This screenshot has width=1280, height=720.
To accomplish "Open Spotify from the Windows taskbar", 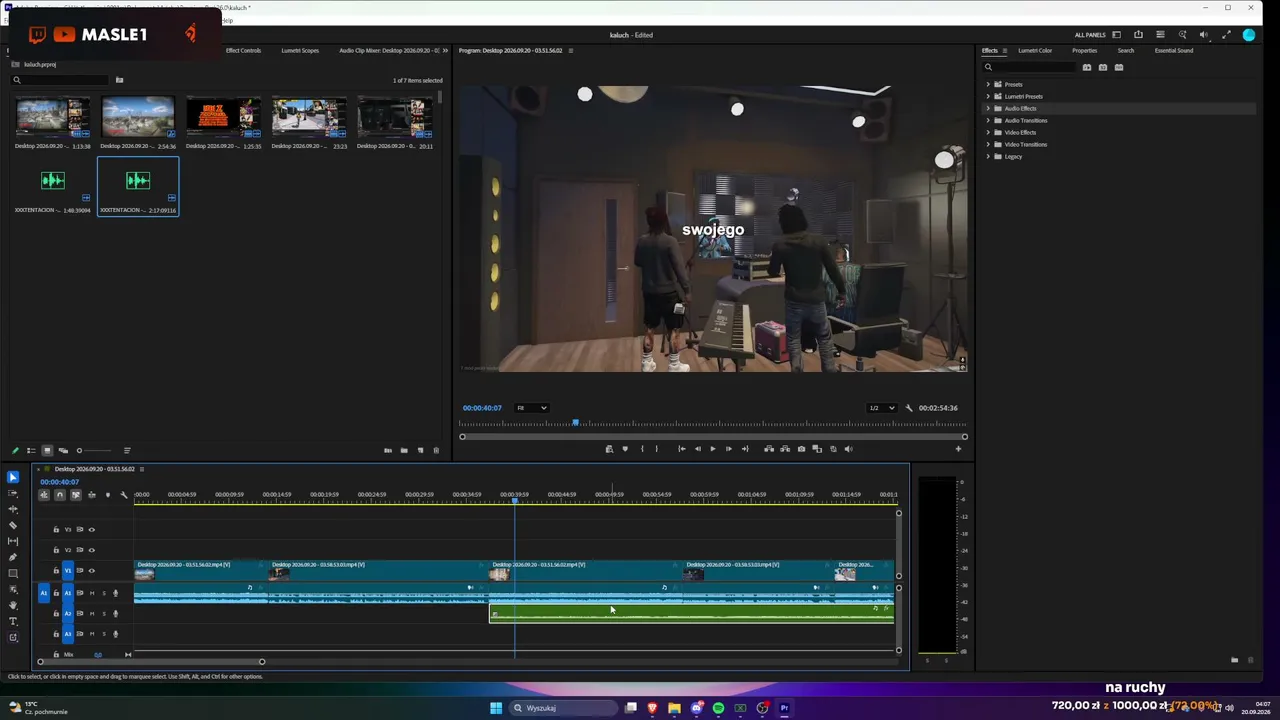I will pyautogui.click(x=718, y=708).
